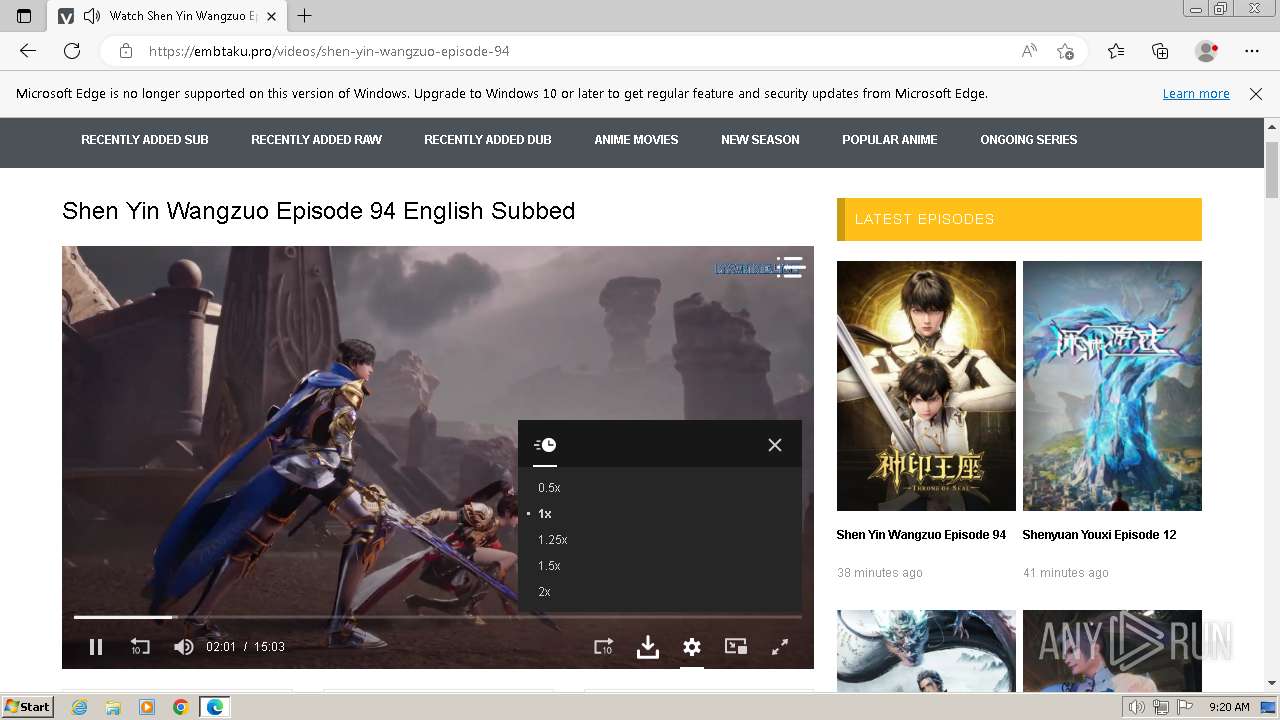
Task: Open the Favorites list
Action: pos(1116,51)
